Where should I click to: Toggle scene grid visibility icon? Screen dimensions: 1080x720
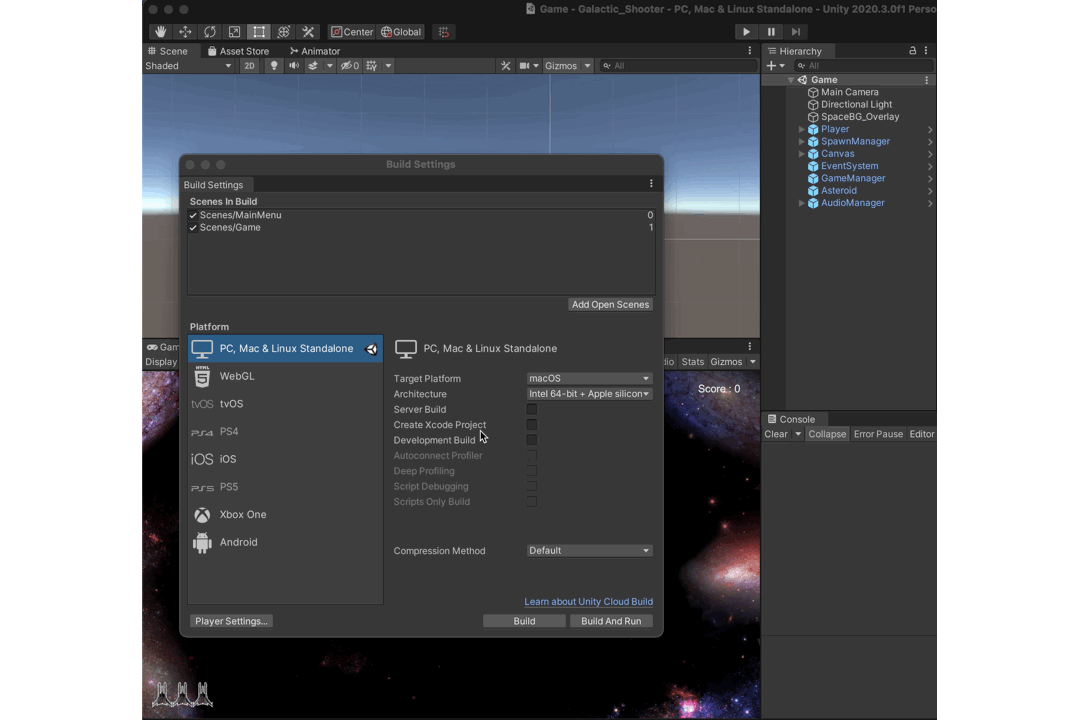[x=372, y=65]
